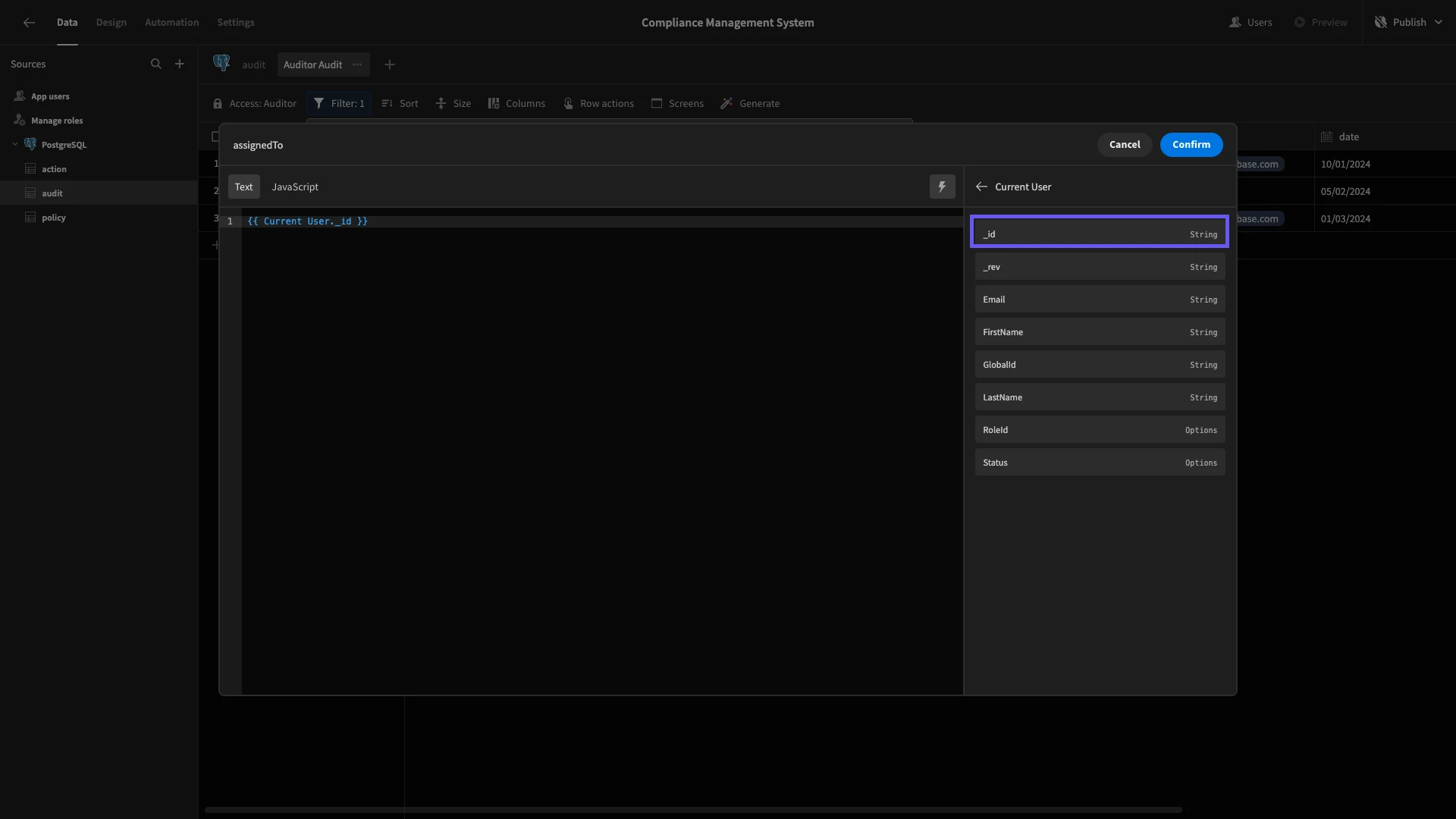Switch to the audit table tab
The width and height of the screenshot is (1456, 819).
coord(254,65)
